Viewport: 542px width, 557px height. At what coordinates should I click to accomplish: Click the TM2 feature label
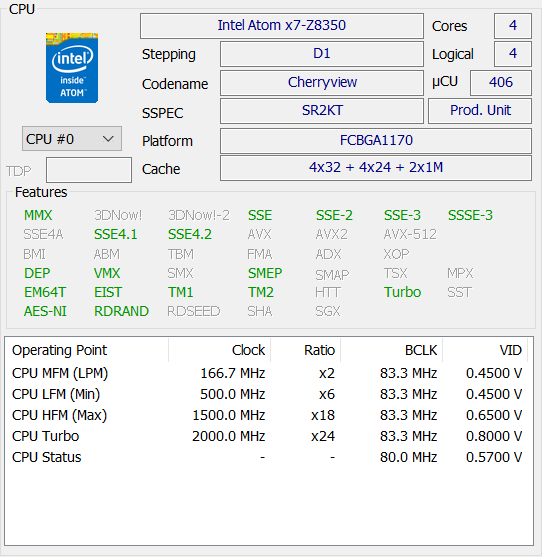click(261, 293)
